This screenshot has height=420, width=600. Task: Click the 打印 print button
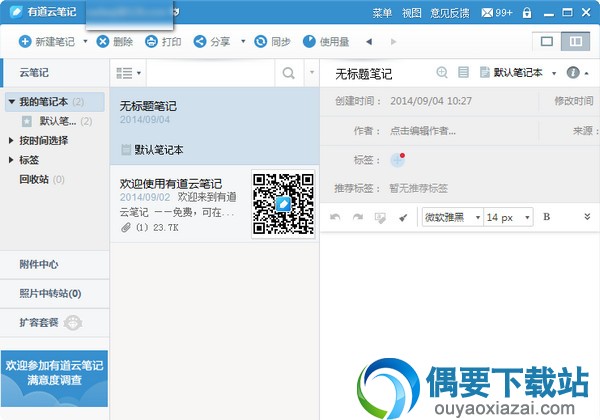click(x=163, y=41)
